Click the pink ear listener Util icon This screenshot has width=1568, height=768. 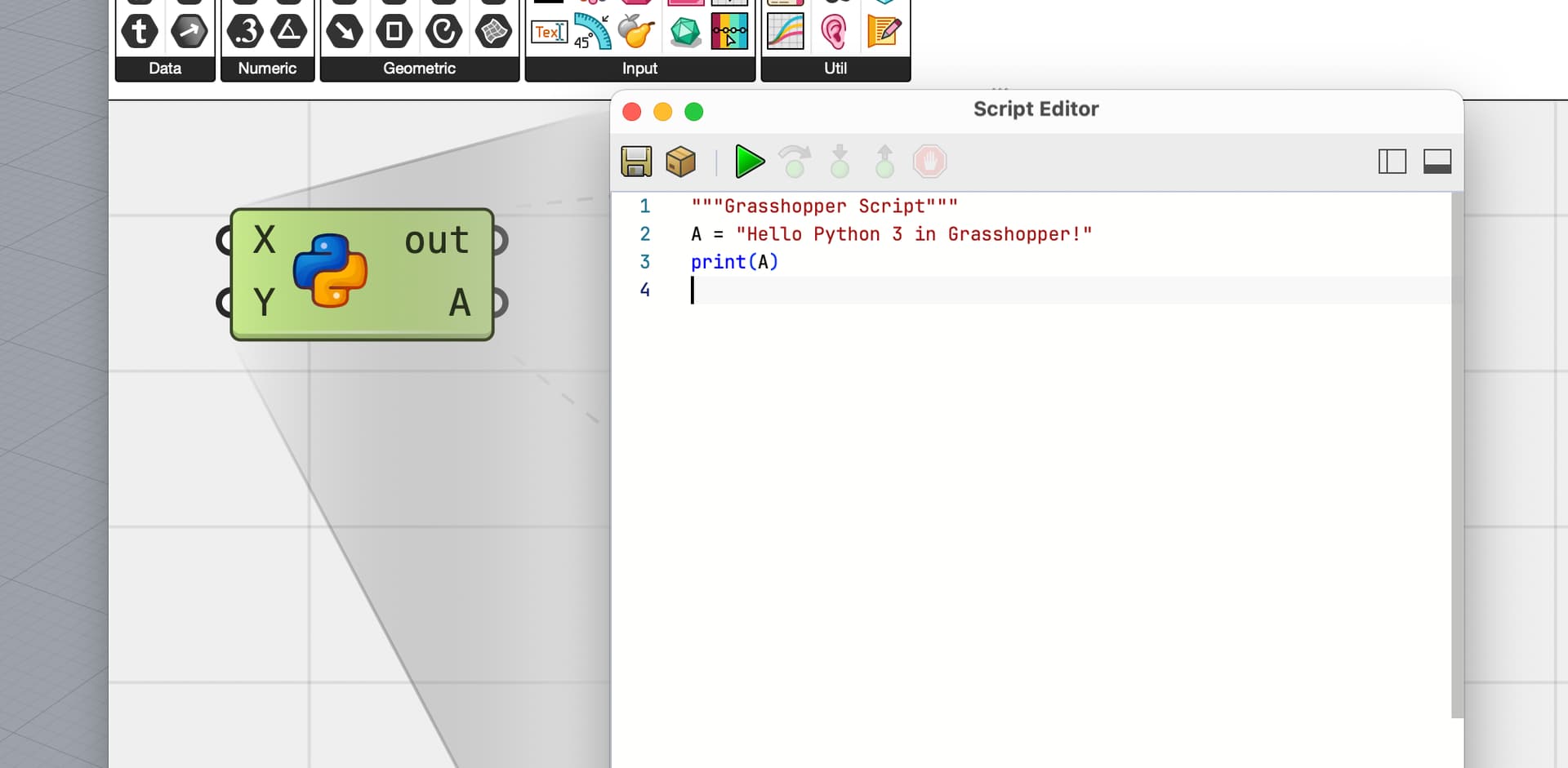click(x=834, y=32)
